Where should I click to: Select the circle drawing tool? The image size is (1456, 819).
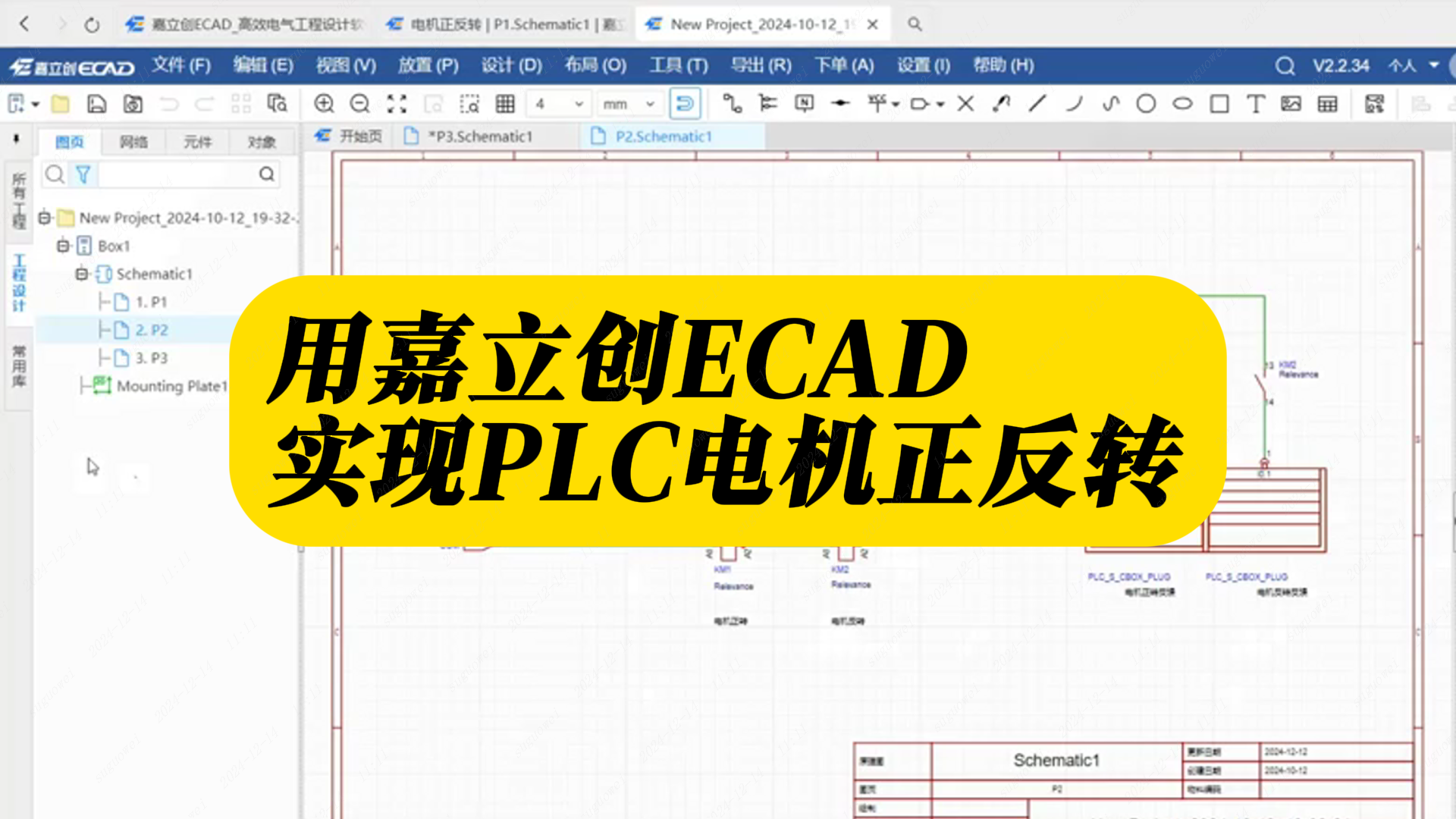[1146, 104]
